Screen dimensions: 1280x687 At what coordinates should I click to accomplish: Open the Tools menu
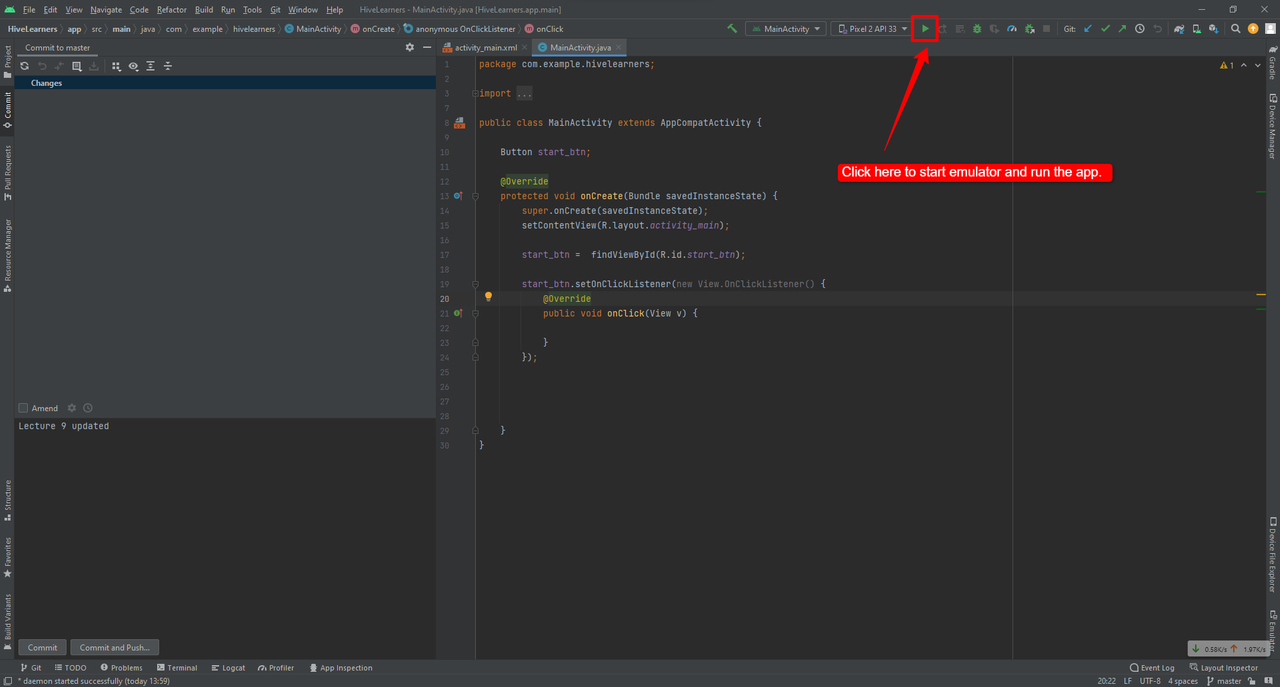(252, 10)
